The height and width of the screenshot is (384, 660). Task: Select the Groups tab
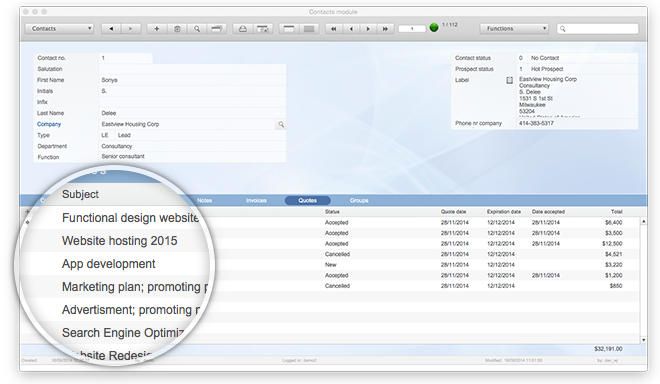pos(359,200)
